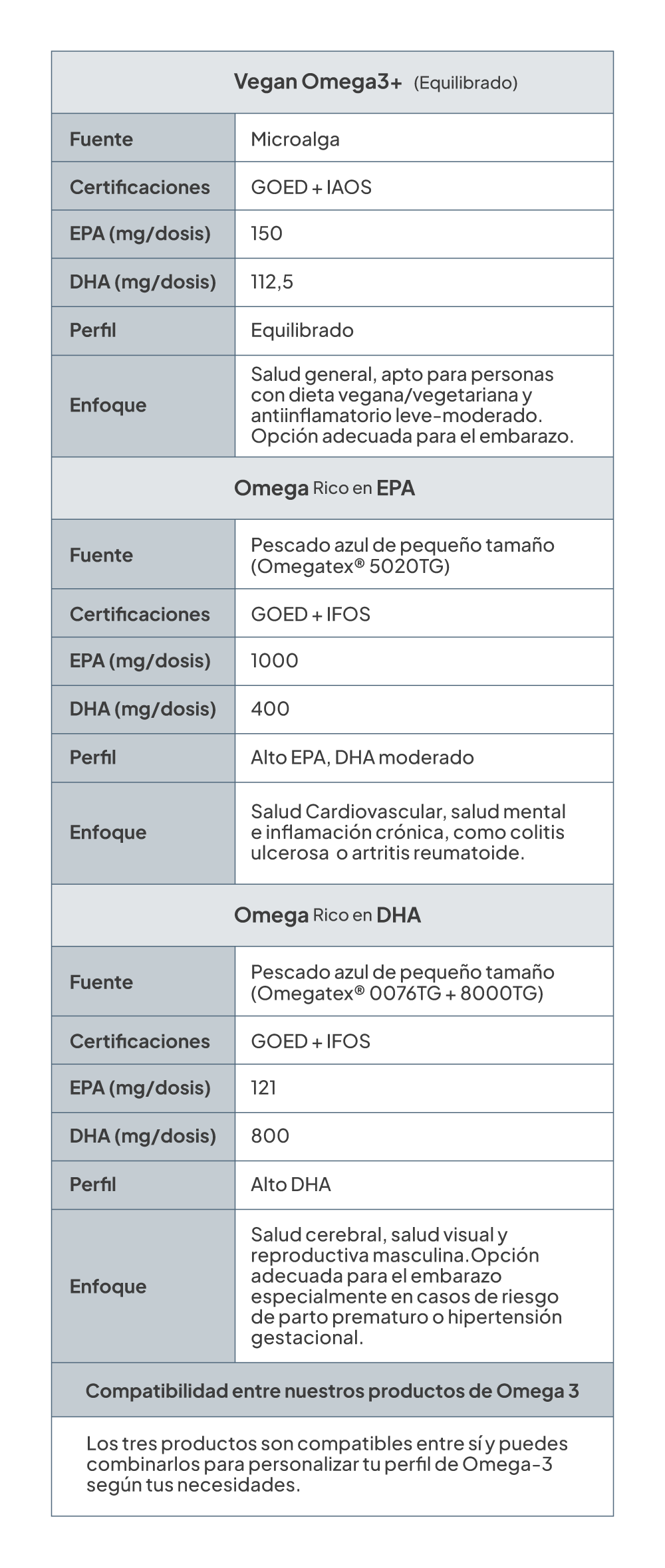Select the Equilibrado profile cell
This screenshot has height=1568, width=665.
[302, 330]
